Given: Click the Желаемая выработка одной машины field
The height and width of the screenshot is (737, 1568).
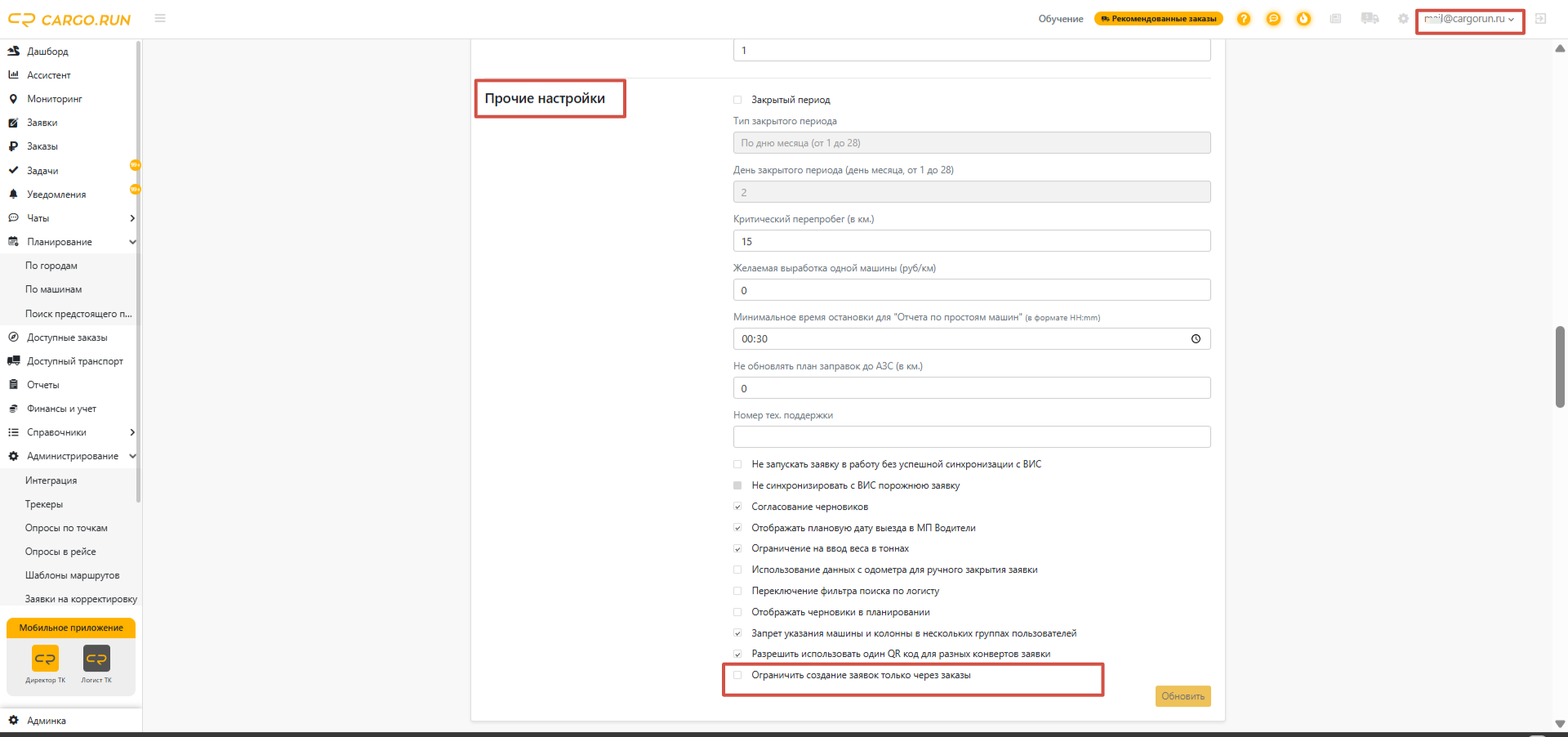Looking at the screenshot, I should click(972, 290).
